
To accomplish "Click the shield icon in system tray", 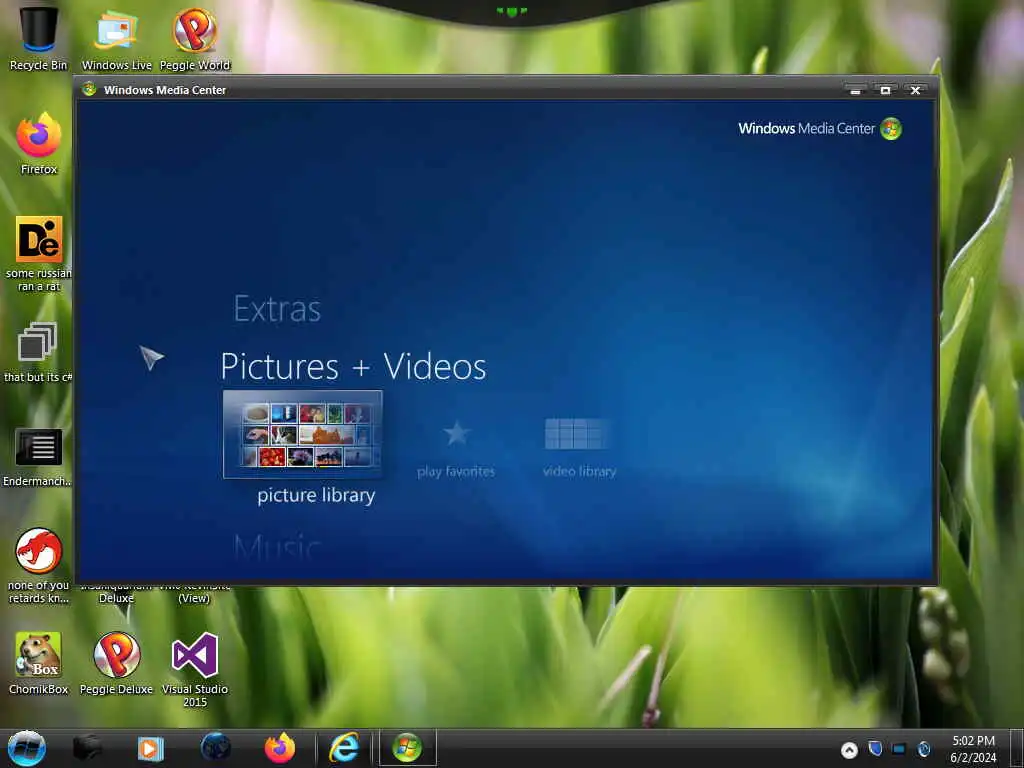I will [x=875, y=748].
